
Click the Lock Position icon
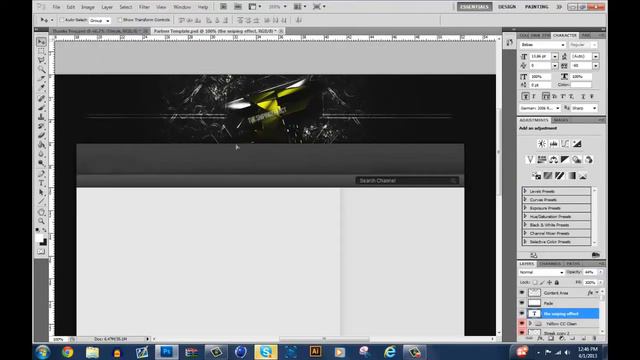click(x=549, y=282)
